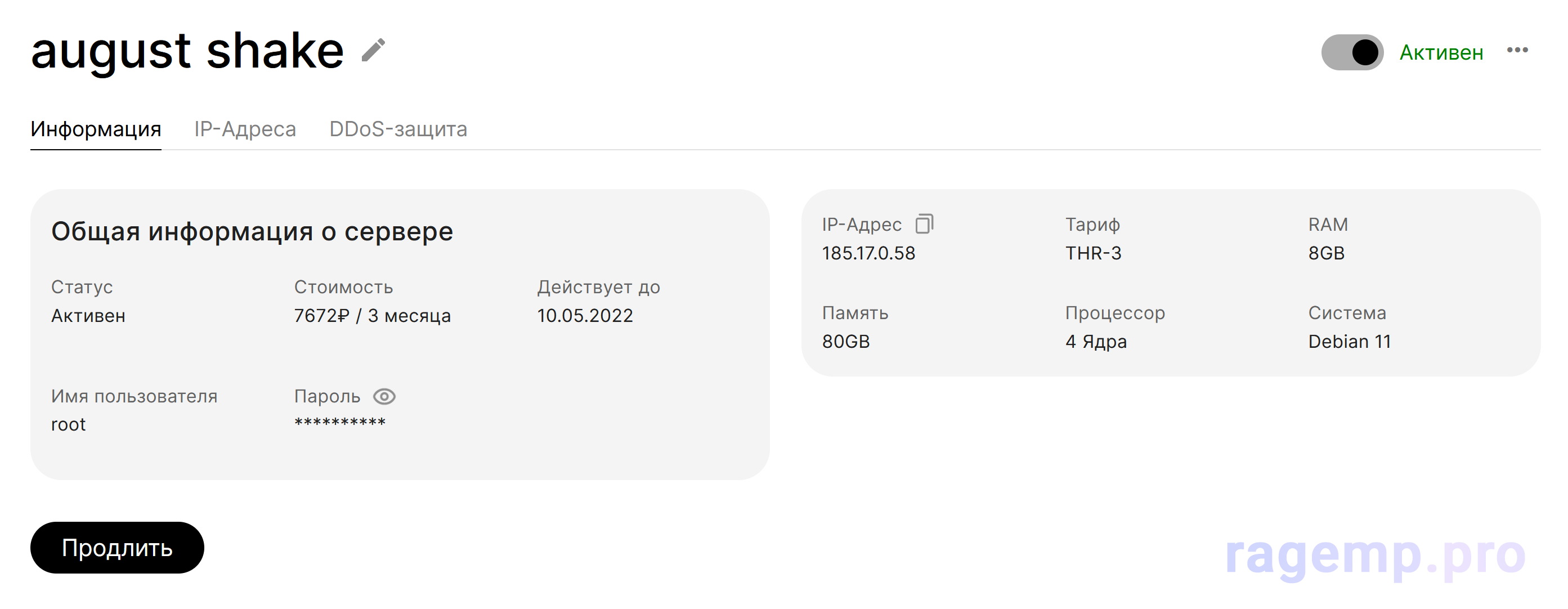The height and width of the screenshot is (609, 1568).
Task: Click the server title "august shake"
Action: pos(187,51)
